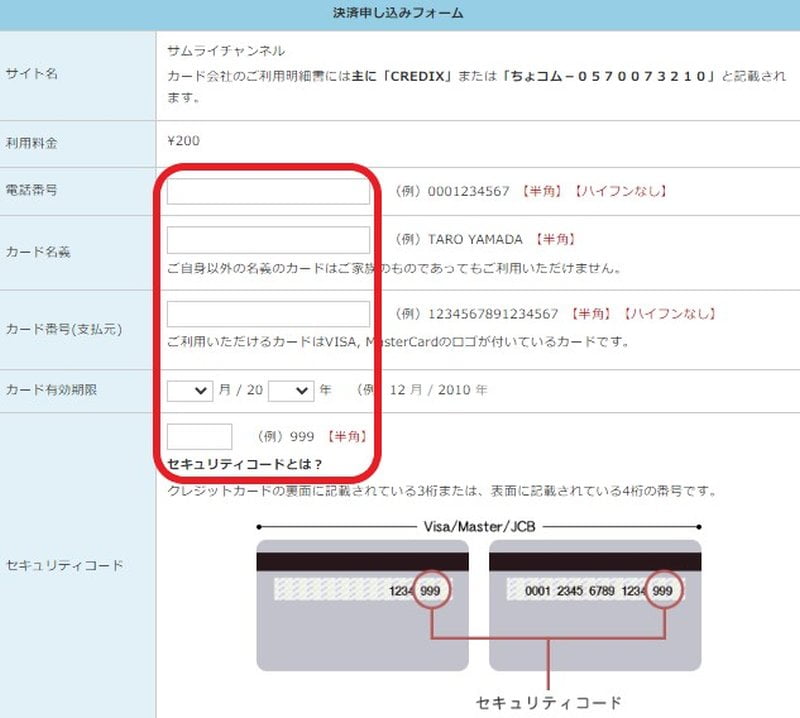Click the card number (カード番号) input field
Viewport: 800px width, 718px height.
(x=268, y=314)
